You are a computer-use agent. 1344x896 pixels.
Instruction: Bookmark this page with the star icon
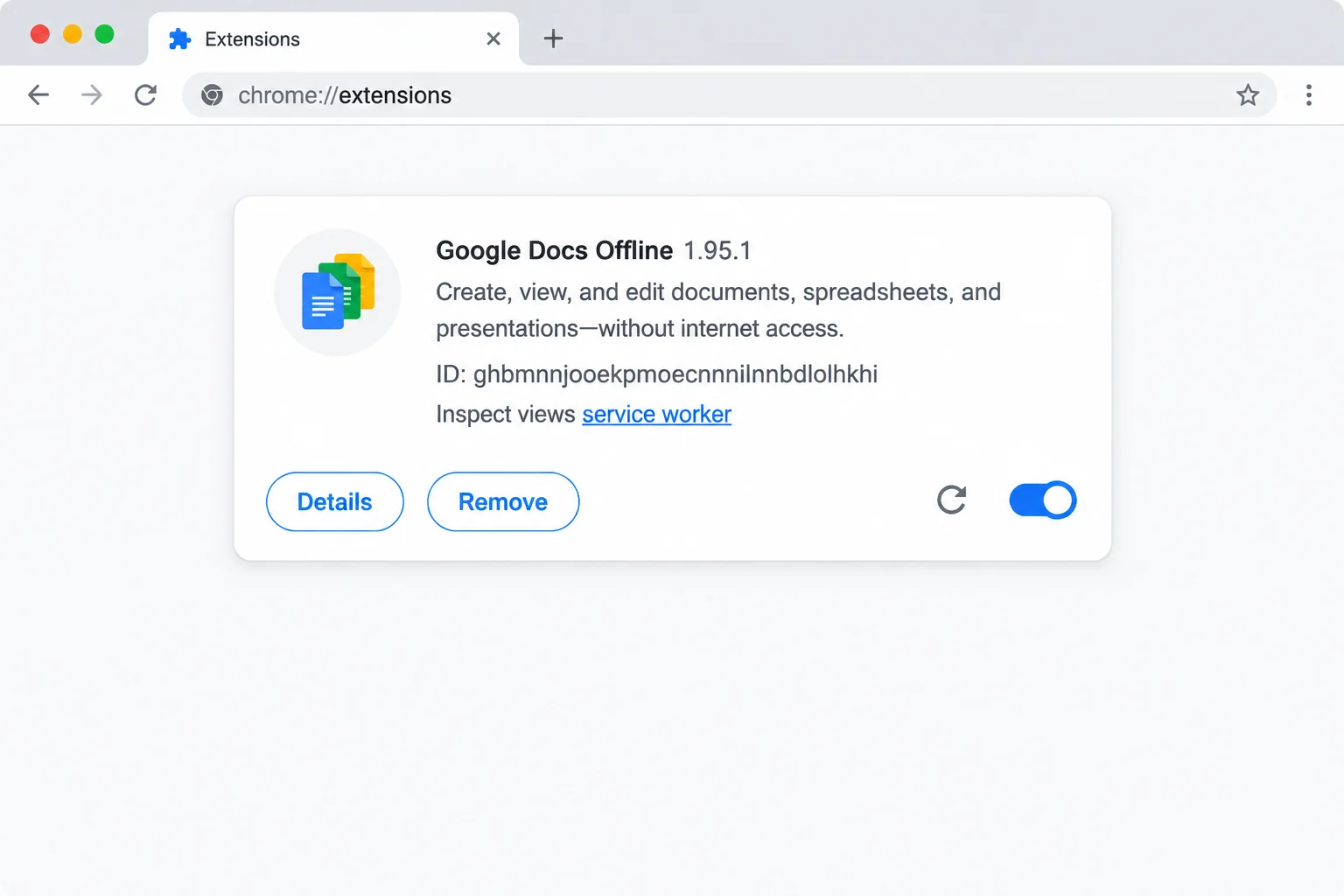pos(1248,94)
